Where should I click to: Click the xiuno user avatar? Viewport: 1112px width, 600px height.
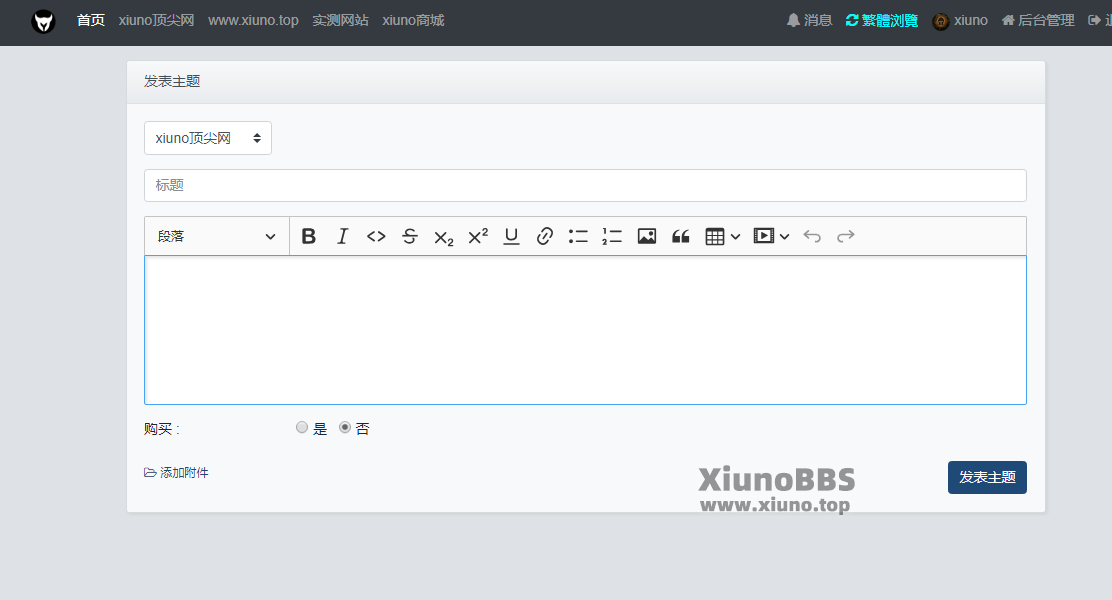940,21
